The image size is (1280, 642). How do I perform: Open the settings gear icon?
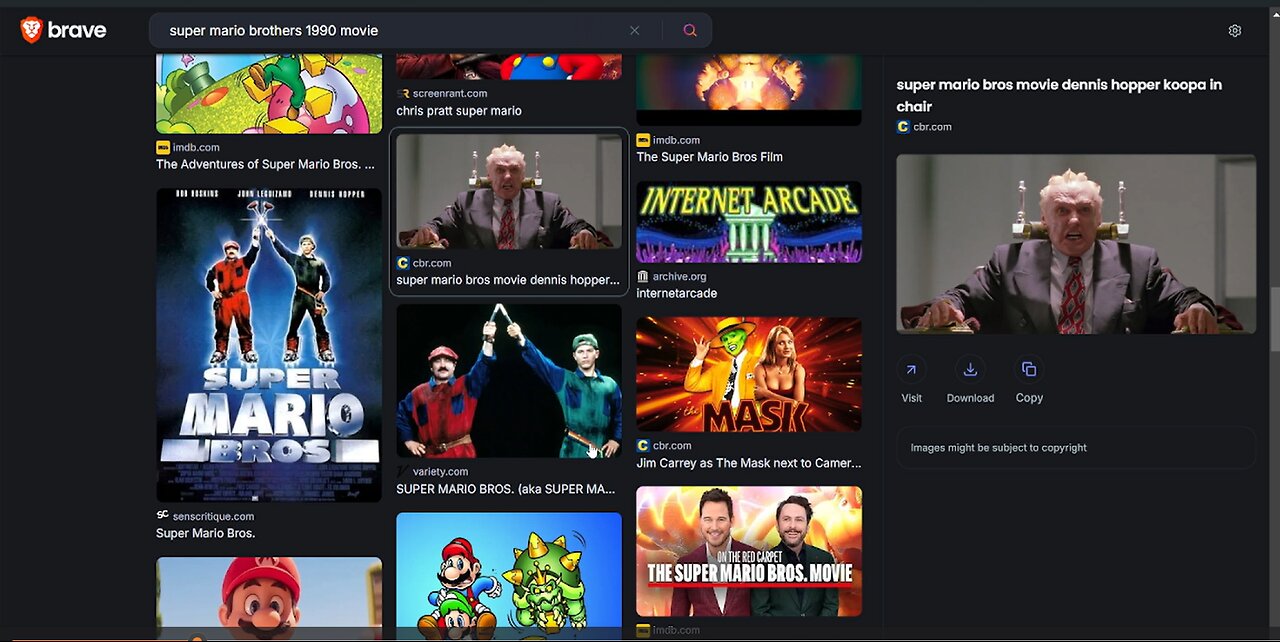[x=1234, y=30]
